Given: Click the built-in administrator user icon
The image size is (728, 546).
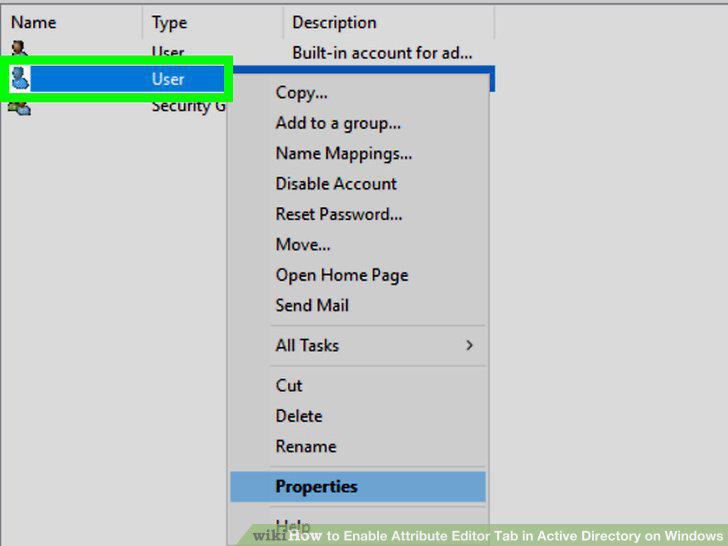Looking at the screenshot, I should coord(19,49).
